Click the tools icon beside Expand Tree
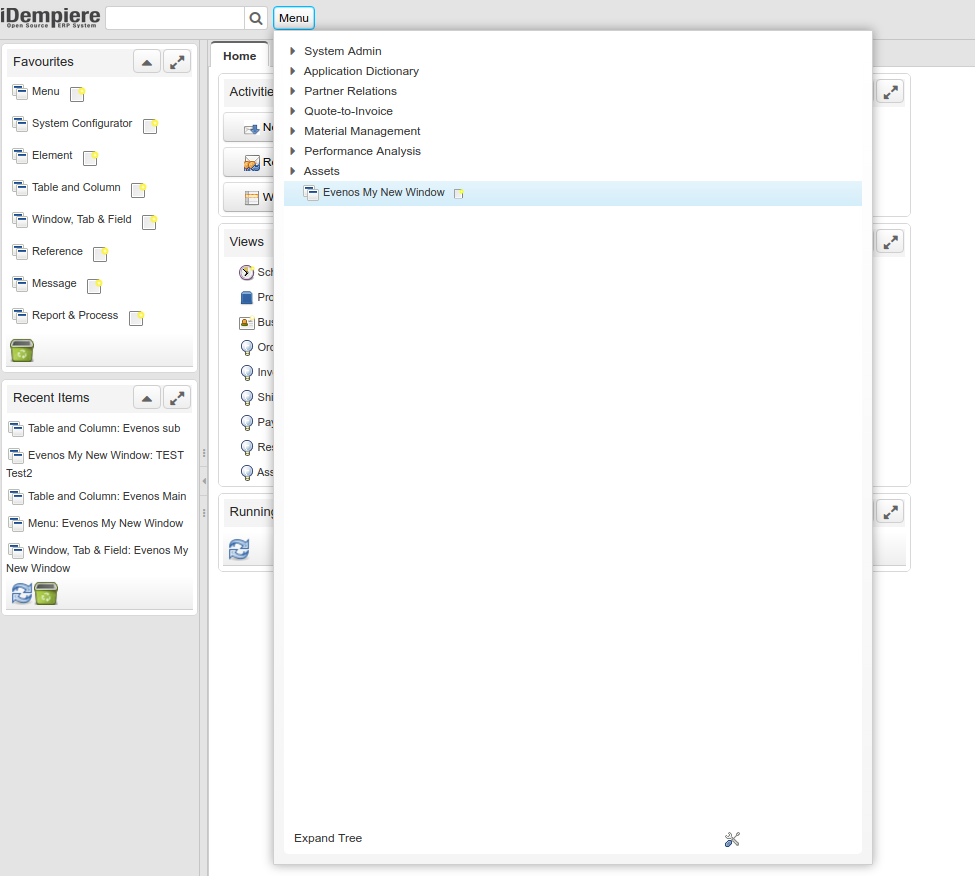Screen dimensions: 975x876 tap(732, 839)
